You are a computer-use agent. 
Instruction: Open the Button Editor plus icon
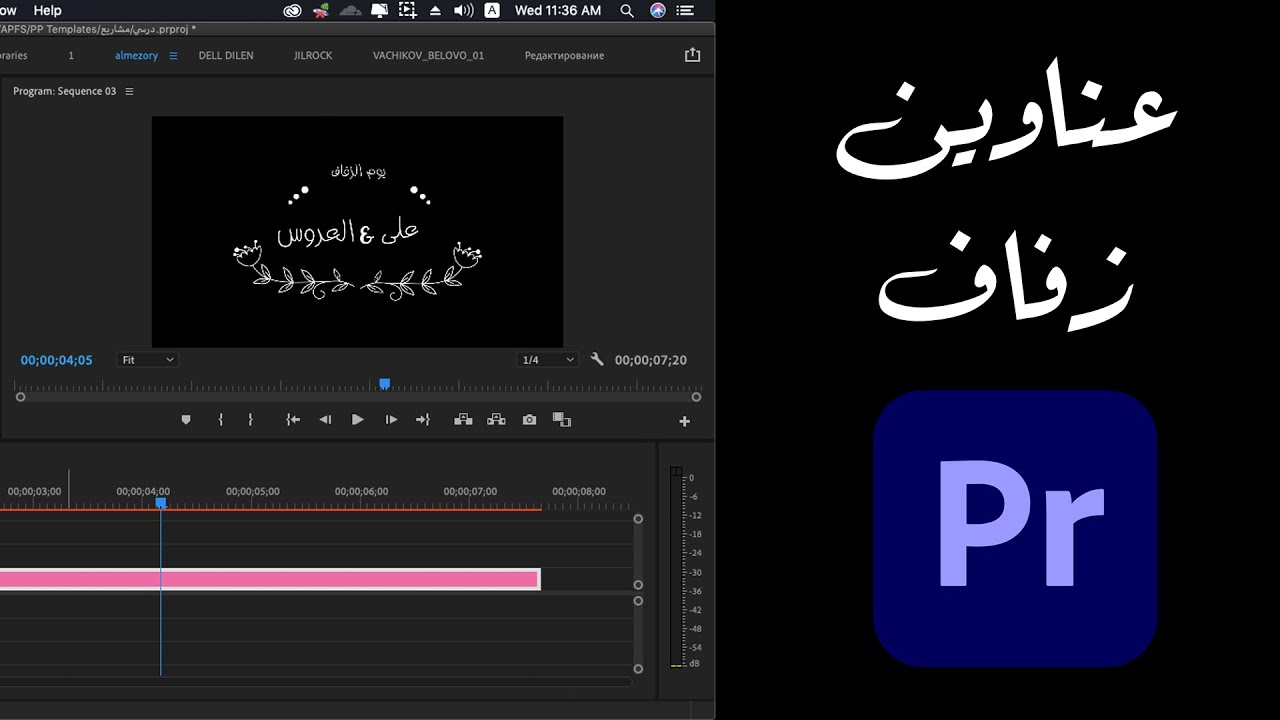coord(685,421)
